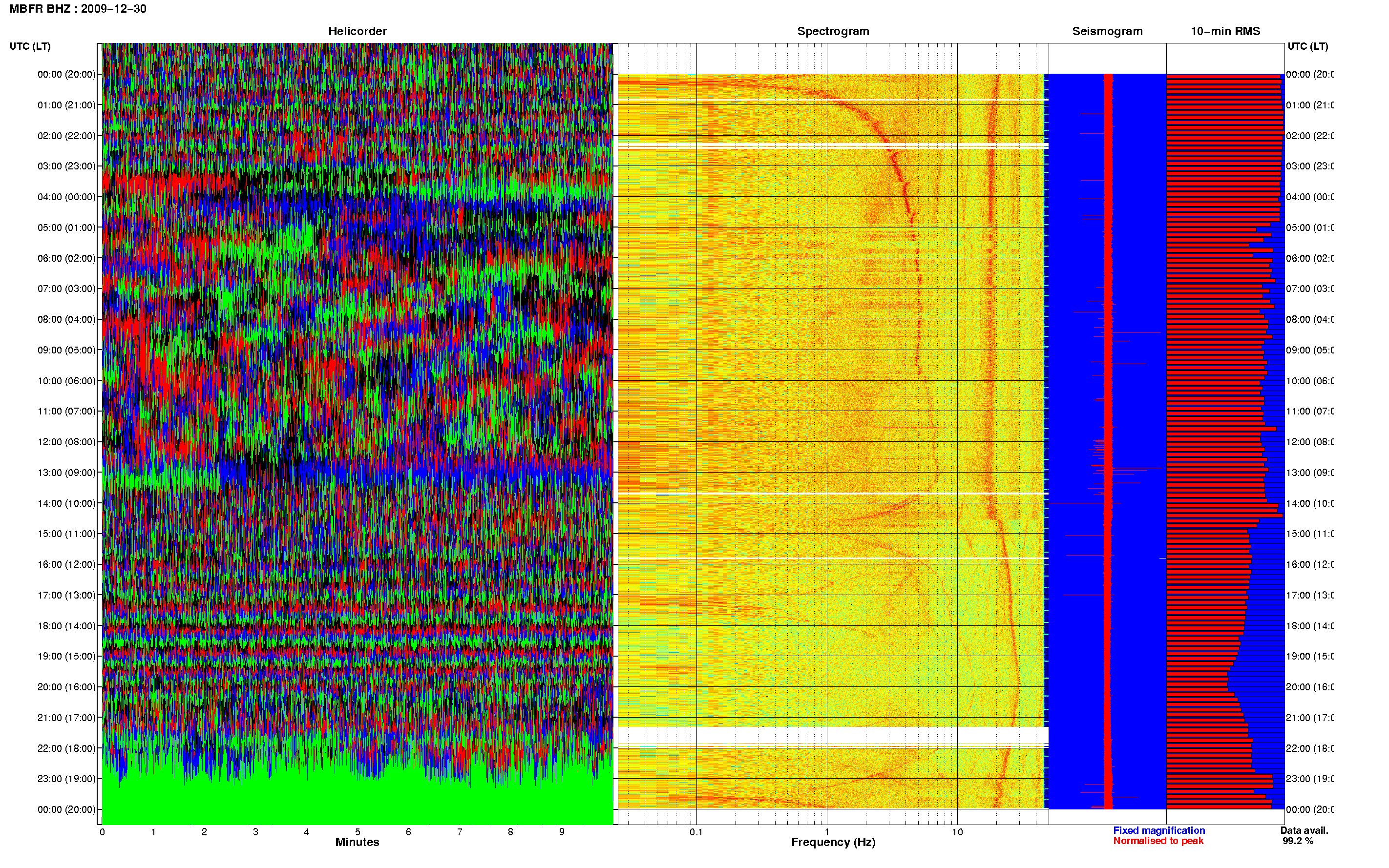
Task: Click Minutes-axis tick label '7'
Action: click(x=460, y=832)
